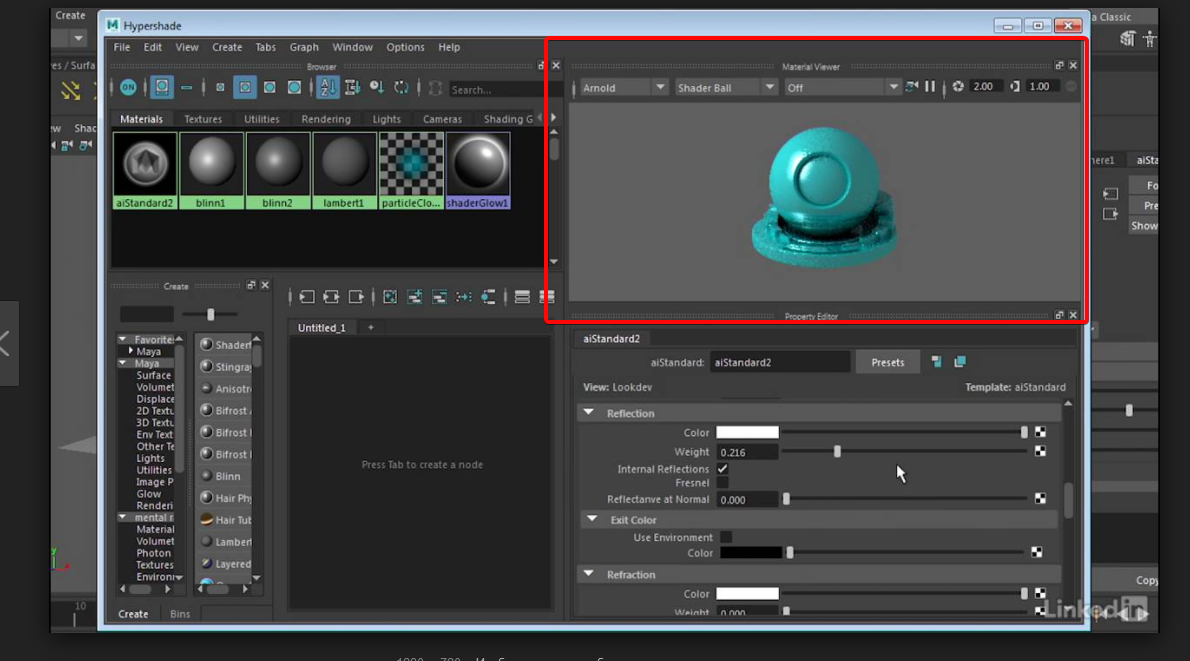Open the Tabs menu in Hypershade
This screenshot has height=661, width=1190.
[x=266, y=47]
